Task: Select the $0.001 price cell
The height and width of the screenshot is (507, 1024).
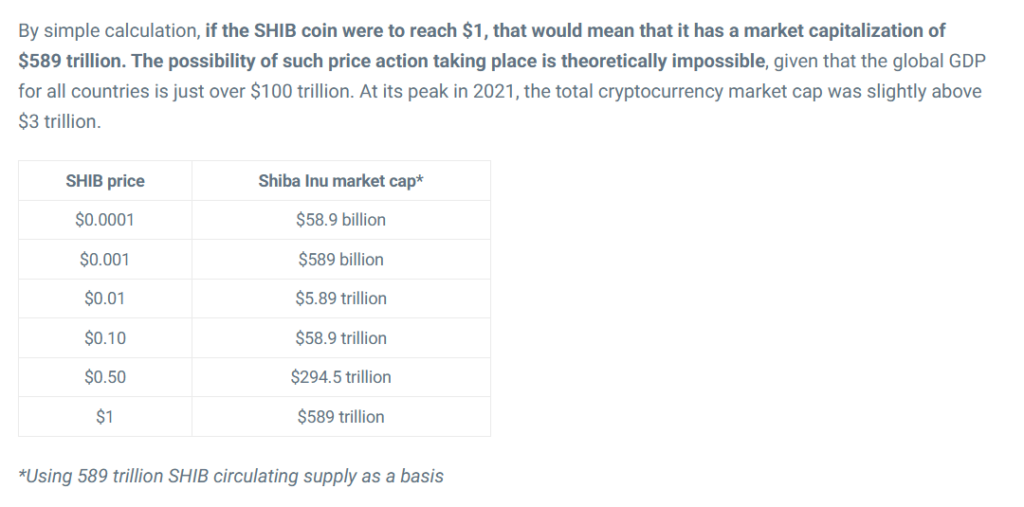Action: [x=105, y=259]
